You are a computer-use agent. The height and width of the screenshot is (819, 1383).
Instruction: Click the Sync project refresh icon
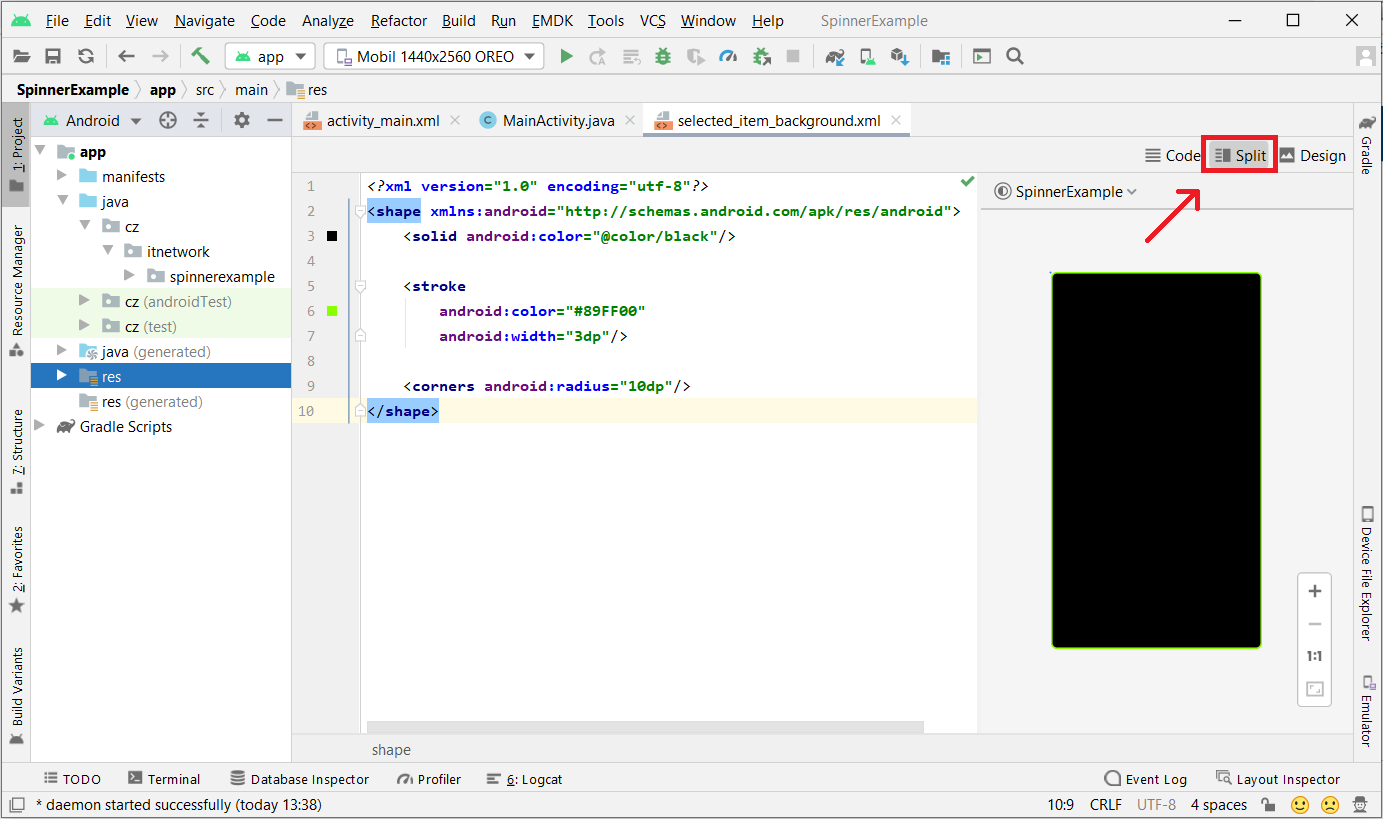click(x=86, y=57)
